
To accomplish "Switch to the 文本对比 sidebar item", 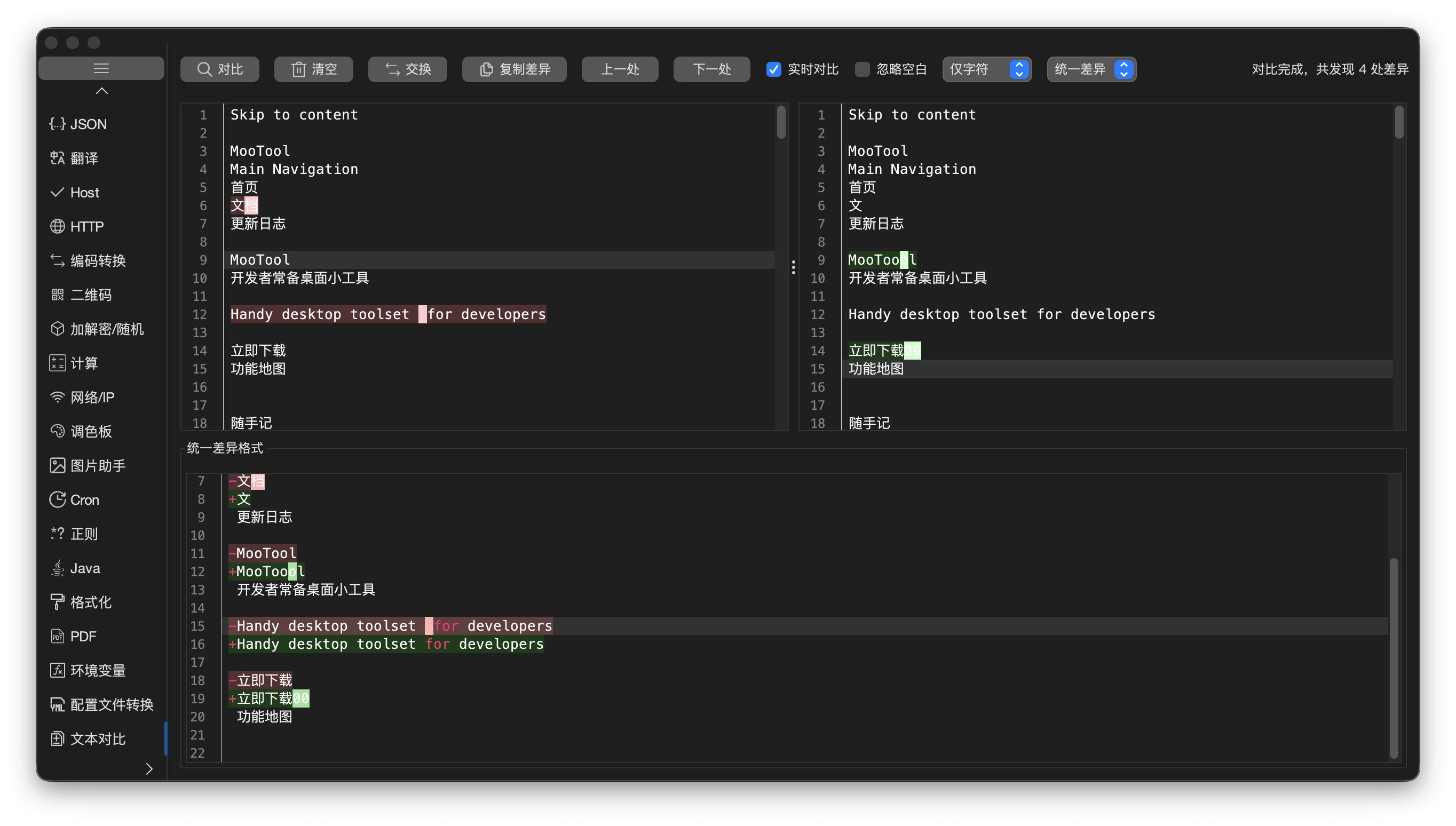I will pos(98,738).
